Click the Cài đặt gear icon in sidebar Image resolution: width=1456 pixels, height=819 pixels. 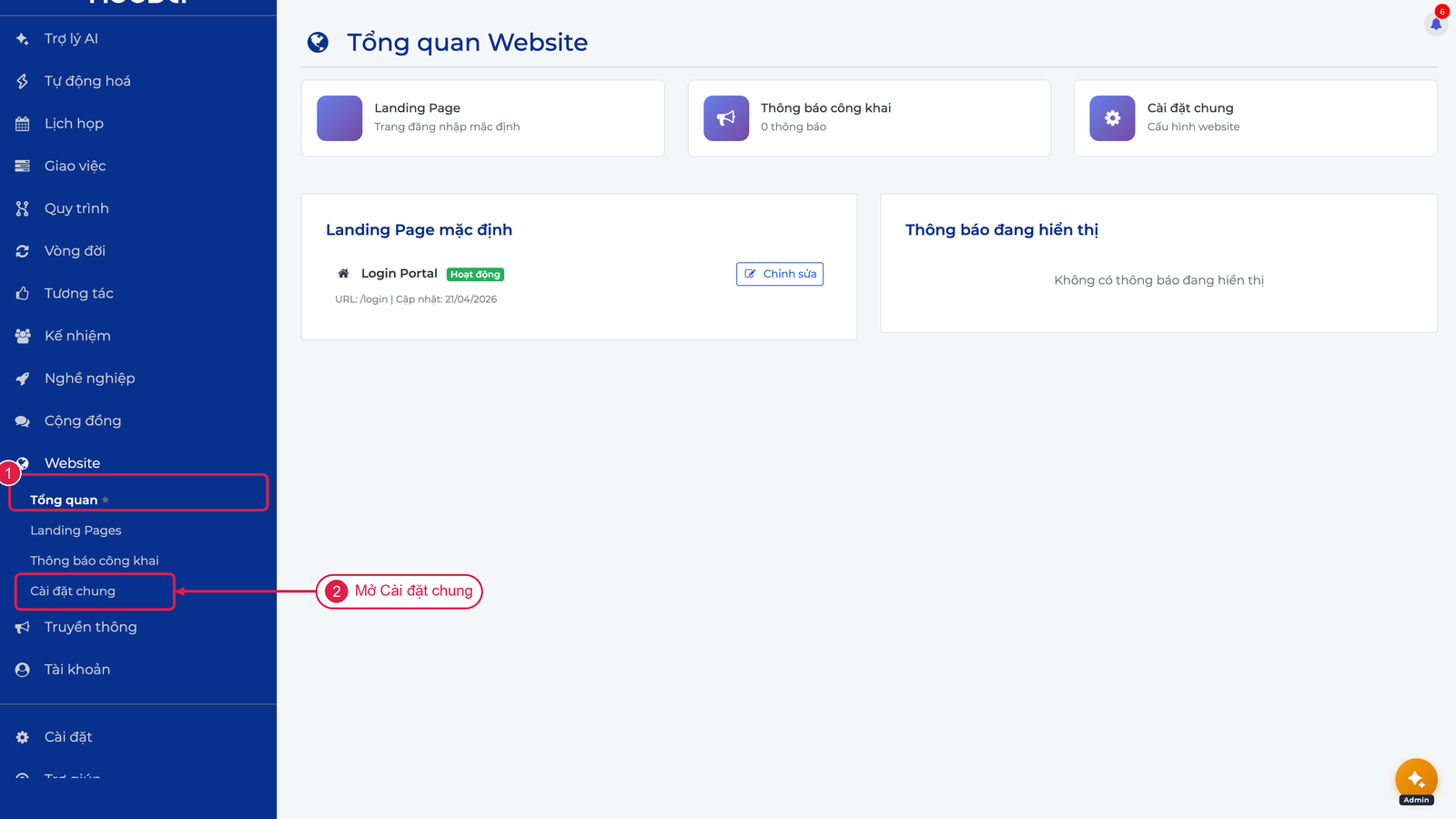click(x=23, y=737)
